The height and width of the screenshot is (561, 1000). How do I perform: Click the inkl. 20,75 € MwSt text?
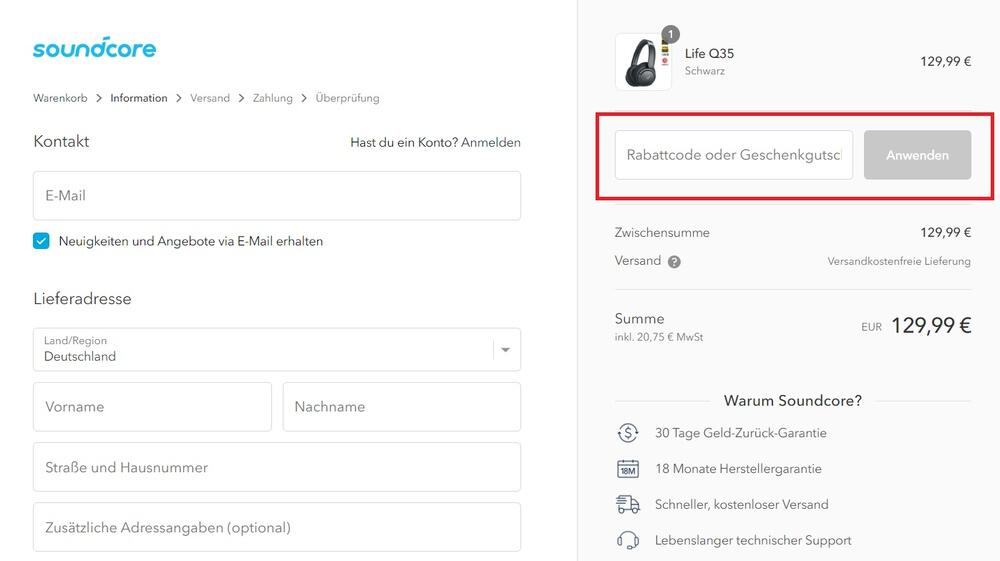[x=659, y=337]
